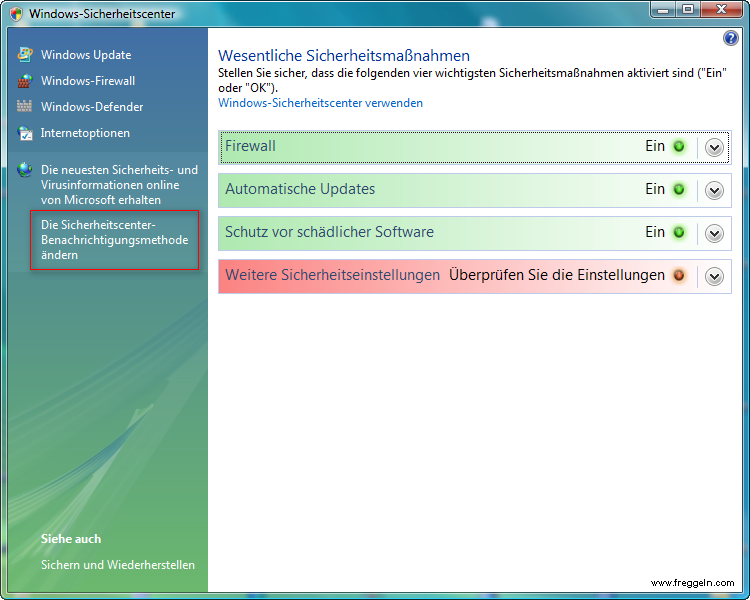Click Weitere Sicherheitseinstellungen red header

point(474,277)
